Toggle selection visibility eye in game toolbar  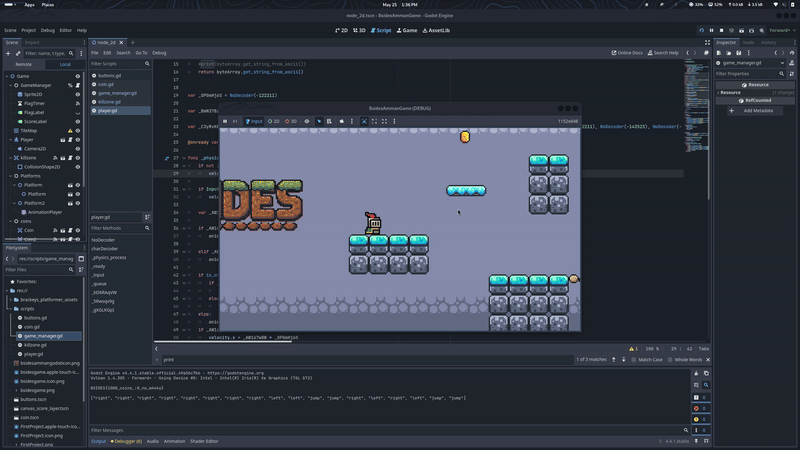(x=307, y=121)
